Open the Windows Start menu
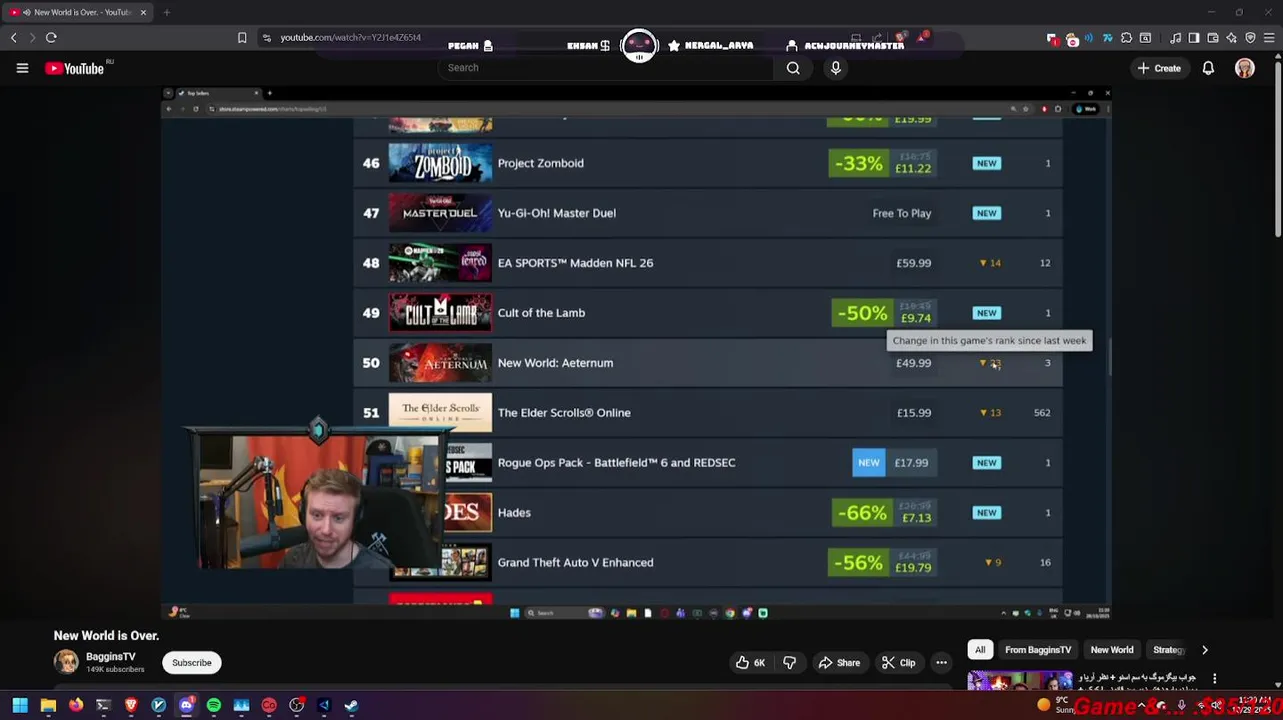This screenshot has width=1283, height=720. click(20, 705)
